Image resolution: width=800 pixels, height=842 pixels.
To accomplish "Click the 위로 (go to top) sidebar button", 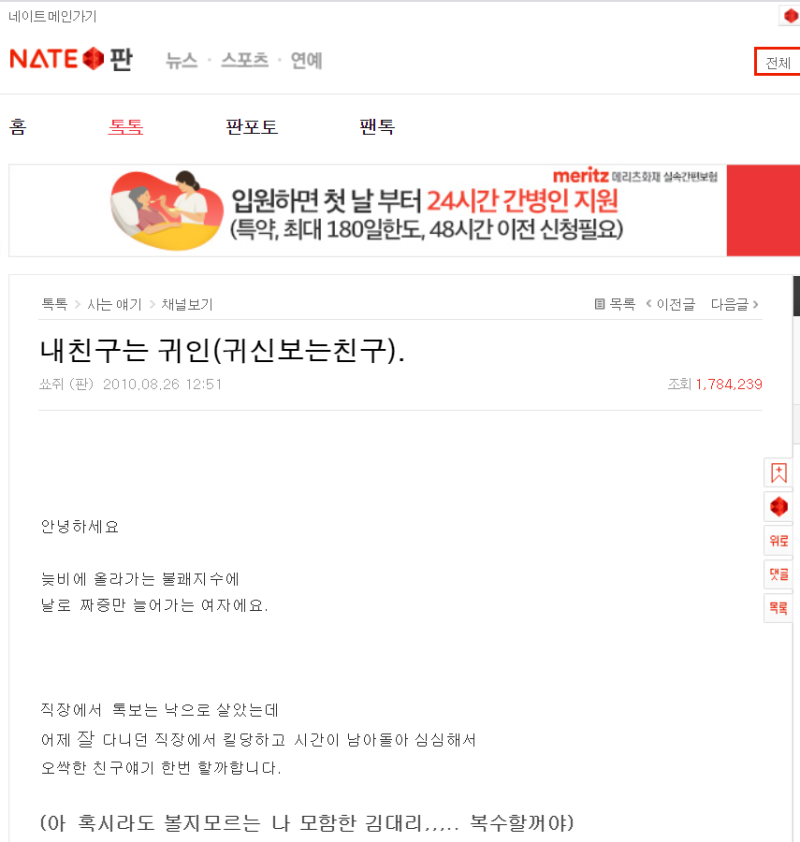I will pyautogui.click(x=779, y=541).
